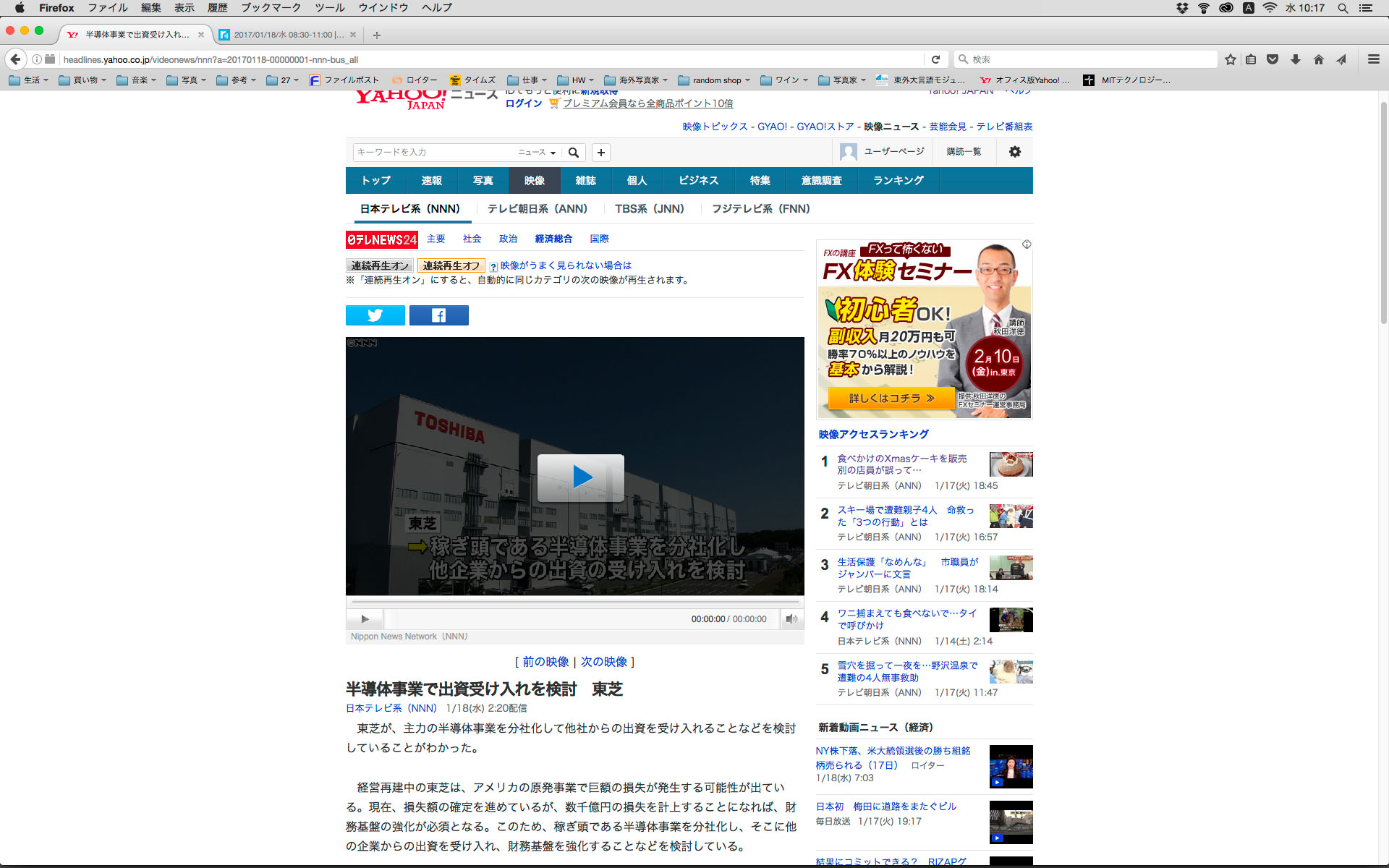Open the ブックマーク menu in the menu bar
1389x868 pixels.
(271, 8)
